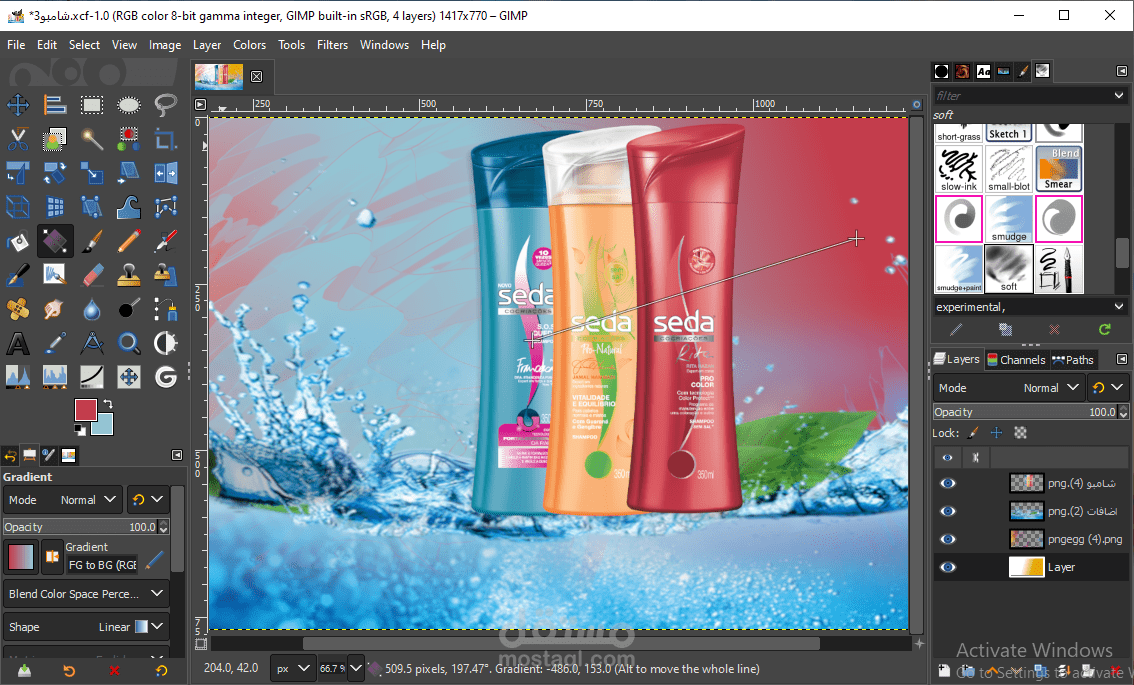Select the Alignment tool
Image resolution: width=1134 pixels, height=685 pixels.
pyautogui.click(x=55, y=105)
